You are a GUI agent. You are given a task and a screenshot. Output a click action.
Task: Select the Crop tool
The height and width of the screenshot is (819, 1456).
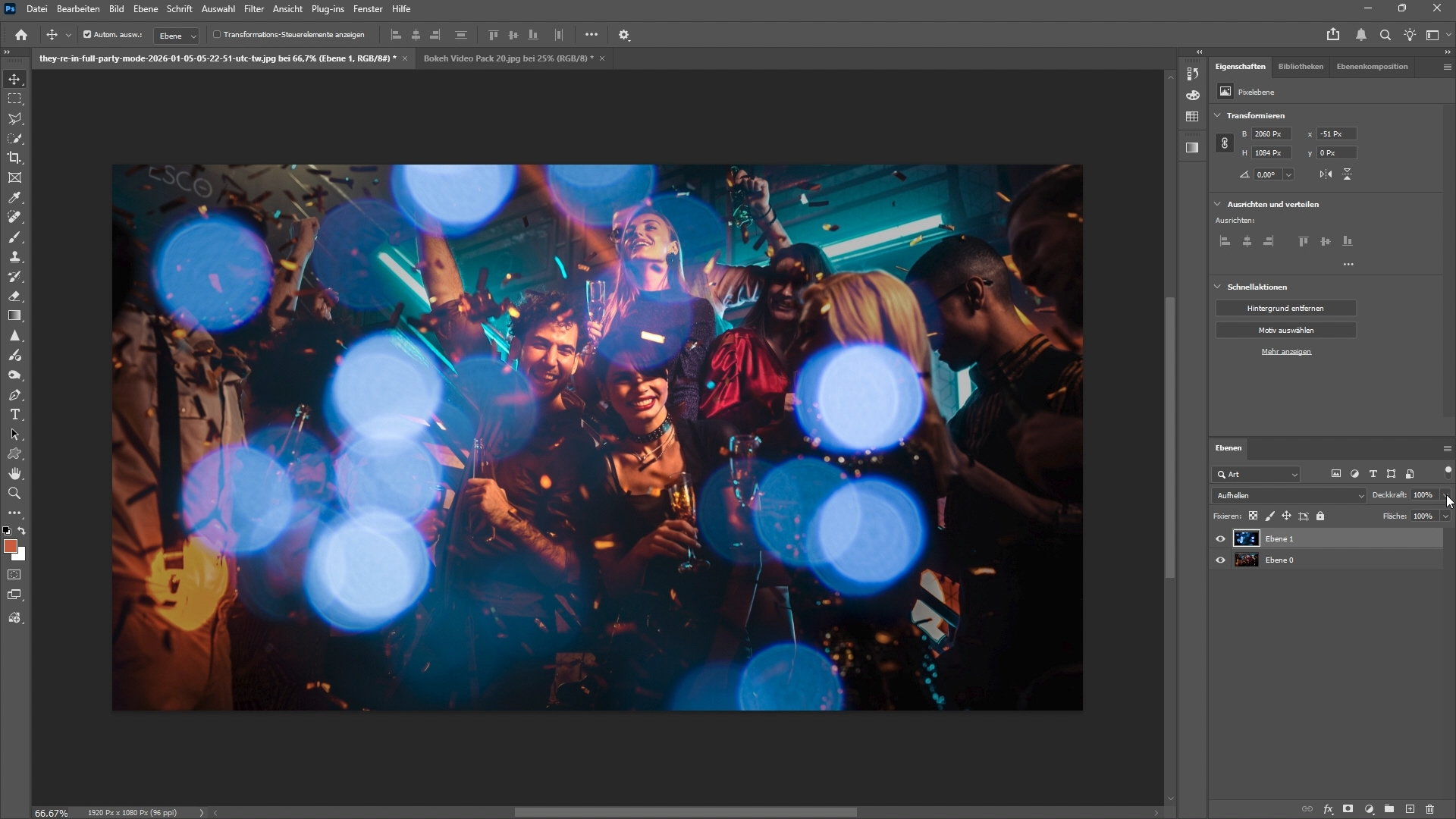coord(14,158)
